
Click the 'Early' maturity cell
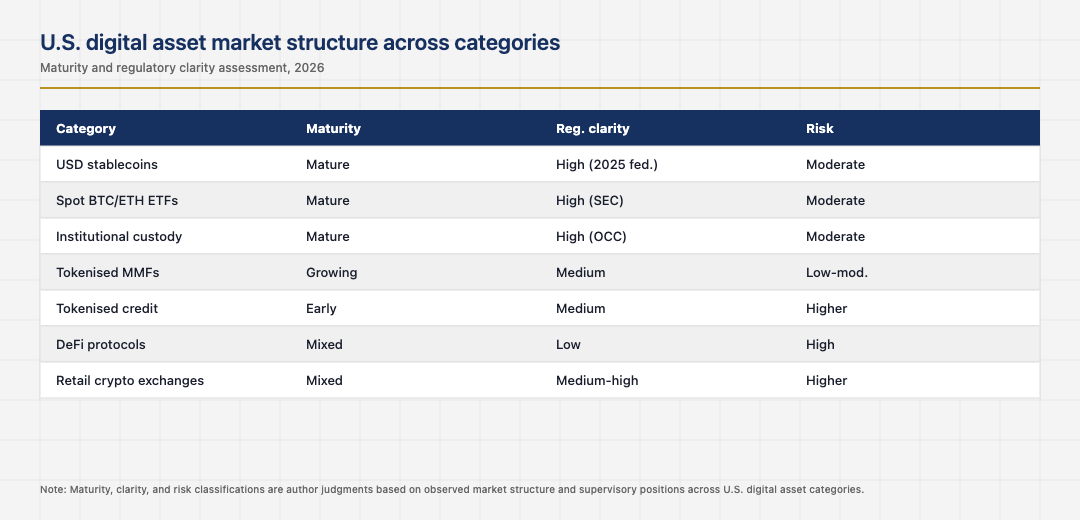coord(321,309)
